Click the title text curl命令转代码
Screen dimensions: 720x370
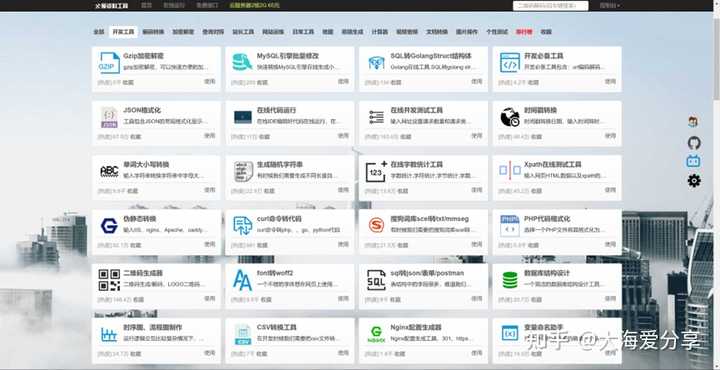pyautogui.click(x=279, y=219)
